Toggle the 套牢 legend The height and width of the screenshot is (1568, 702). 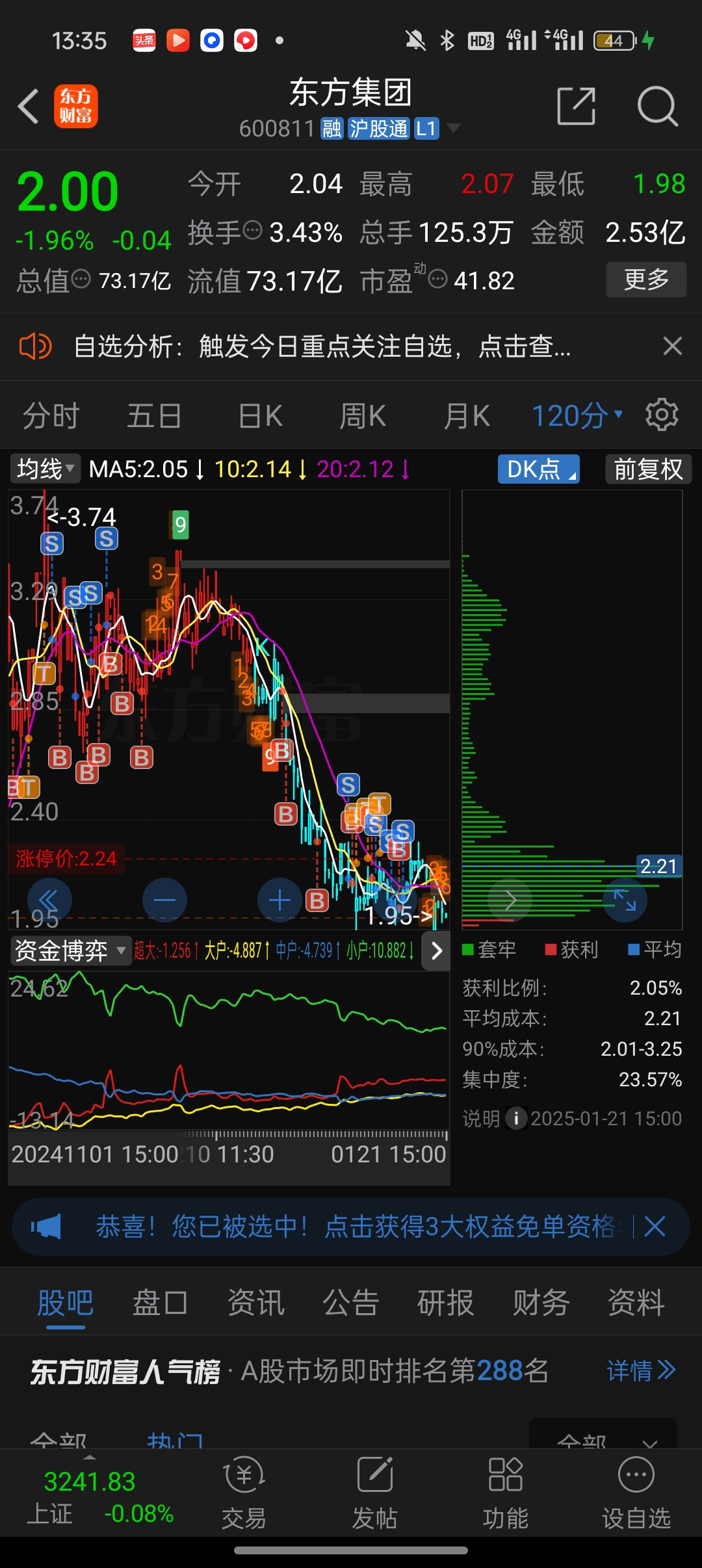(489, 950)
